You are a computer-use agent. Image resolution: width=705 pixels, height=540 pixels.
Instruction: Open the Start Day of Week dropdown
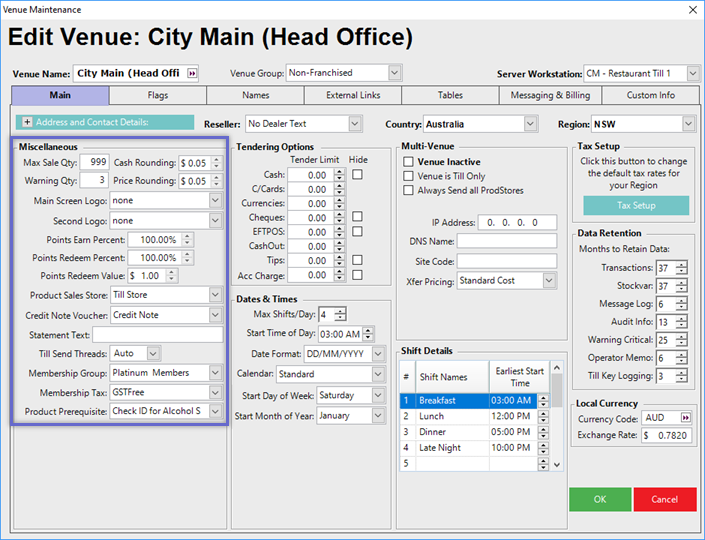click(378, 395)
